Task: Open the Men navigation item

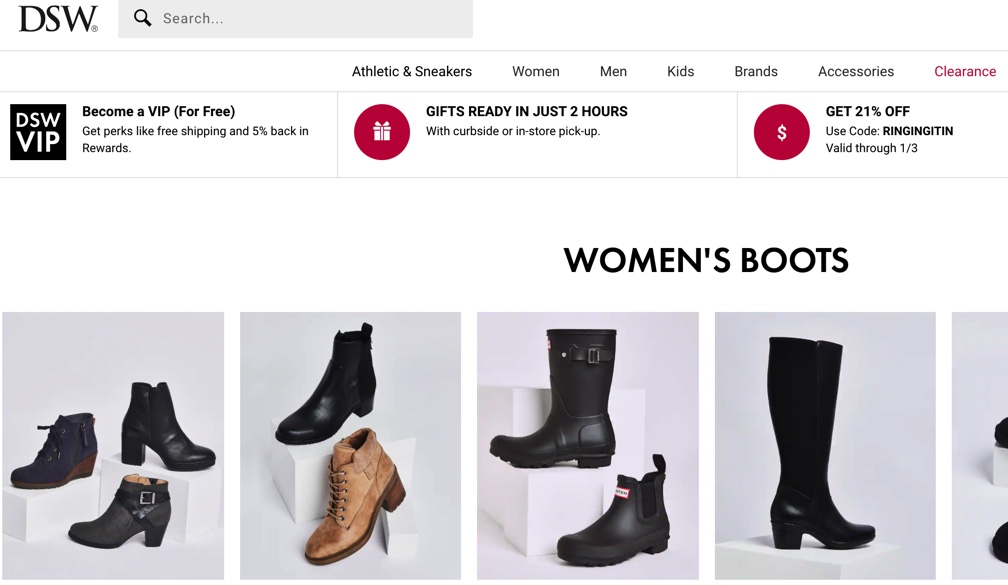Action: tap(613, 71)
